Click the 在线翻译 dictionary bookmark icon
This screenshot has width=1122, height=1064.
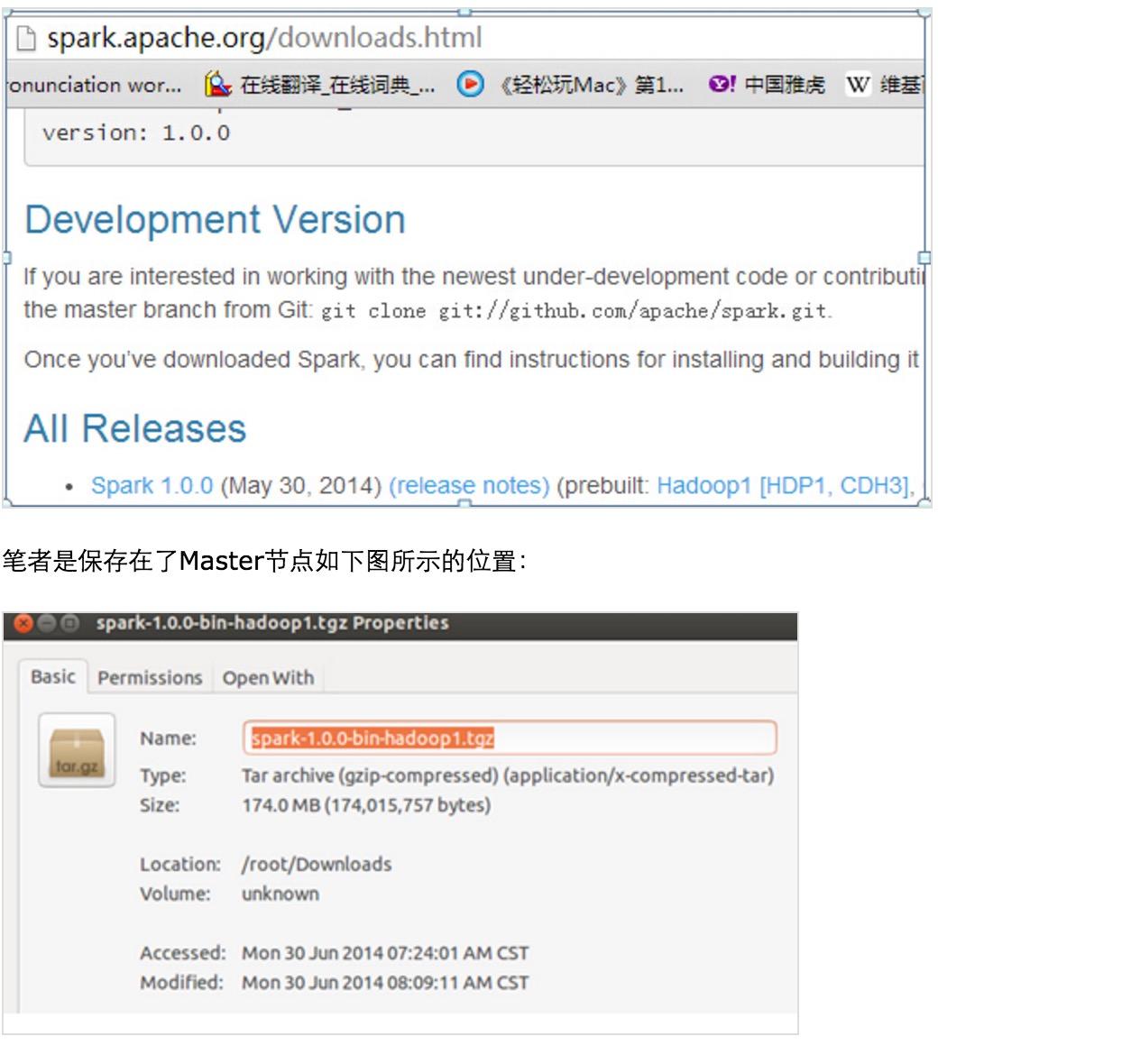[x=216, y=85]
